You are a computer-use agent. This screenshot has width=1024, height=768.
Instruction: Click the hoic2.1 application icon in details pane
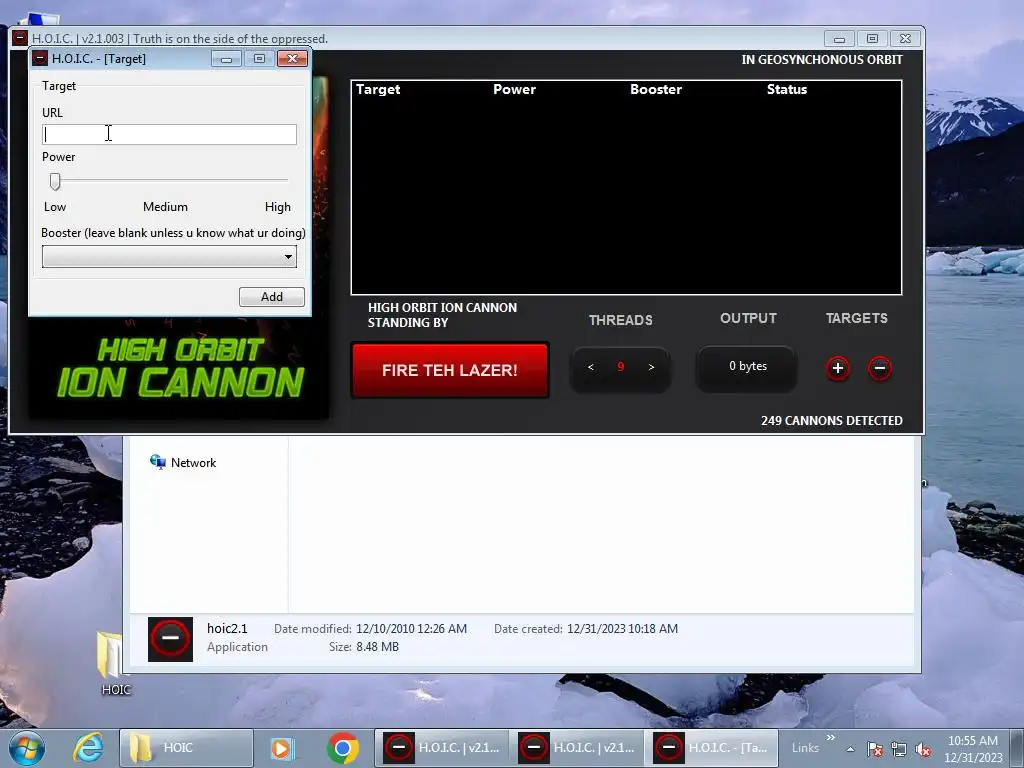170,639
